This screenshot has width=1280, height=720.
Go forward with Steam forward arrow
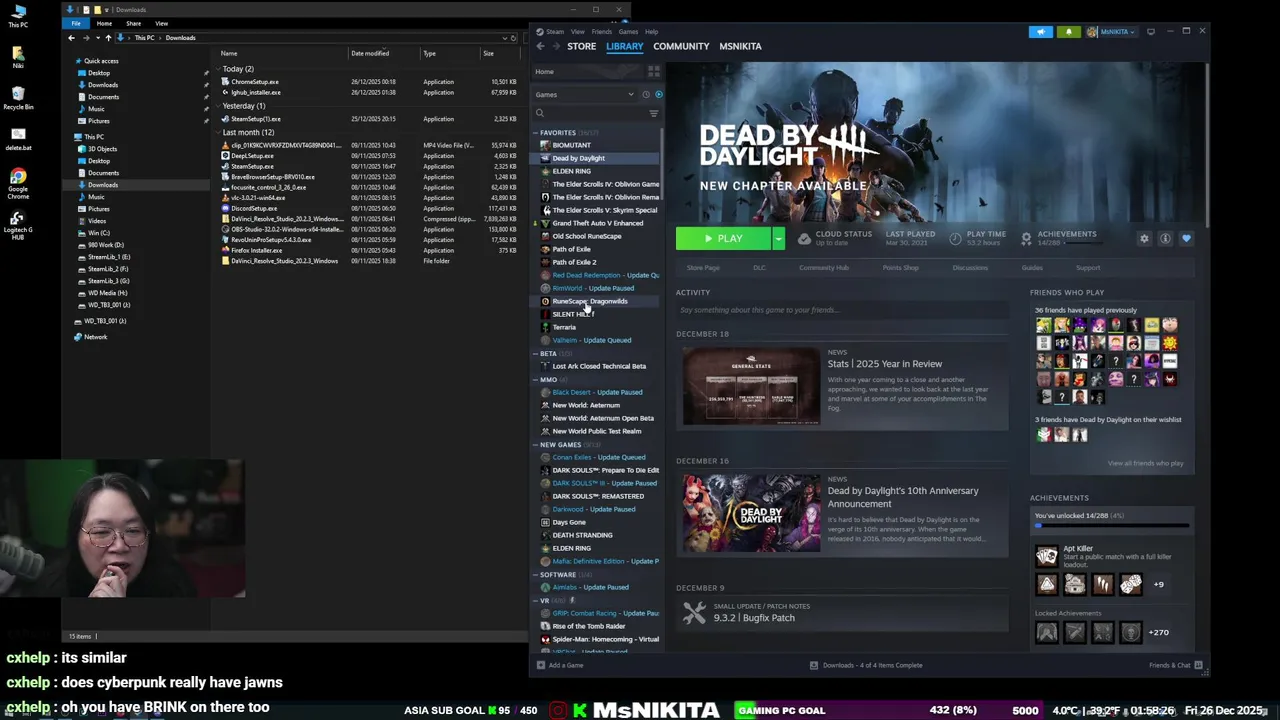[556, 46]
